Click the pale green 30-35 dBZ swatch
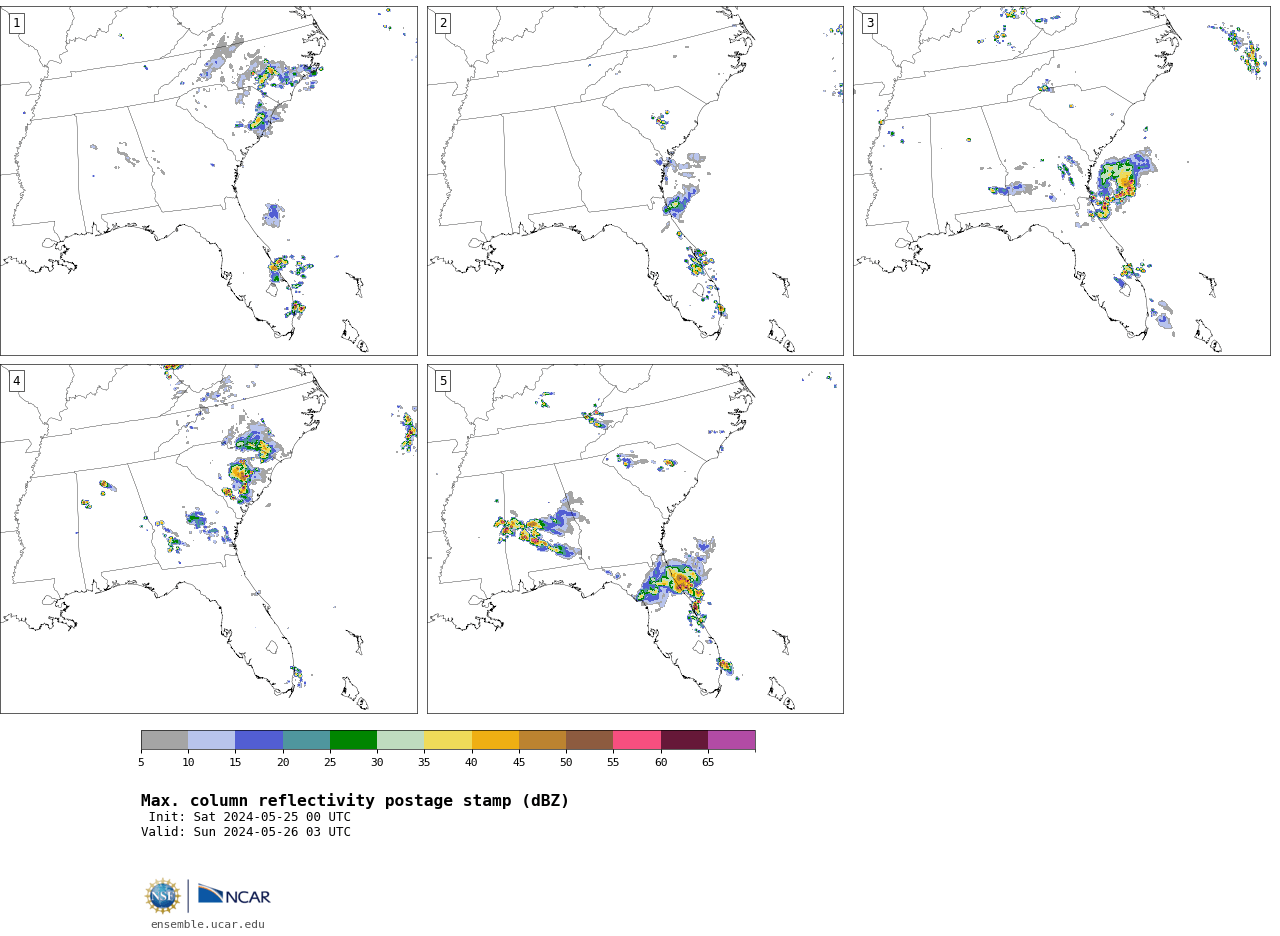The height and width of the screenshot is (936, 1280). click(400, 740)
